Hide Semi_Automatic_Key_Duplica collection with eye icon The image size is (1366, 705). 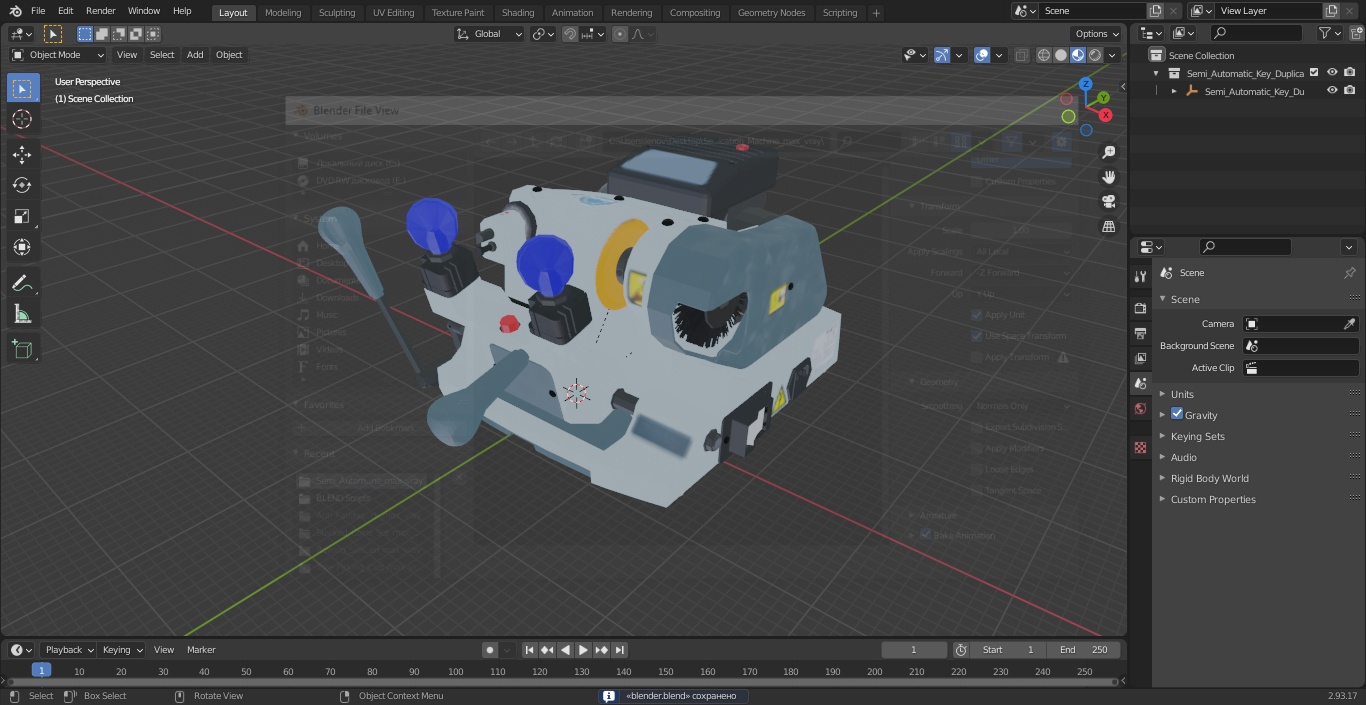[1332, 73]
